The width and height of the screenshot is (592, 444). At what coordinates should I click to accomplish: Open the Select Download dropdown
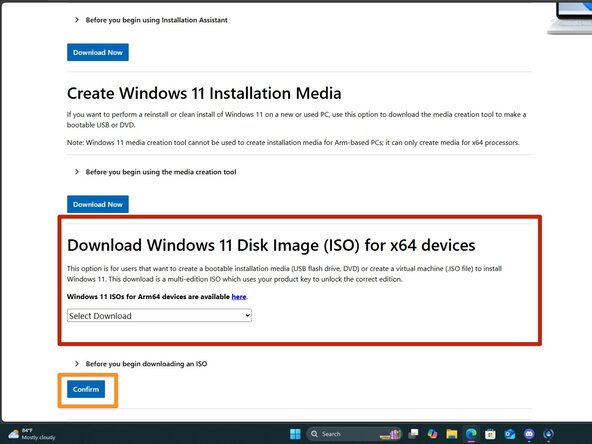(159, 316)
